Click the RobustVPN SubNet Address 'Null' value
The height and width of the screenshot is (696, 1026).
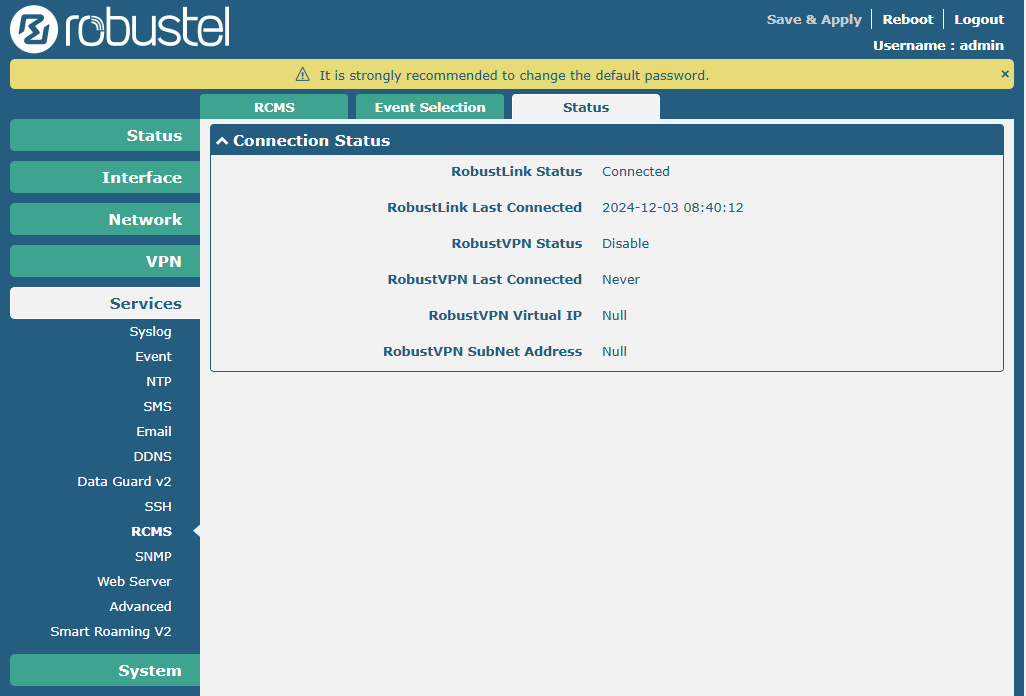[x=614, y=351]
